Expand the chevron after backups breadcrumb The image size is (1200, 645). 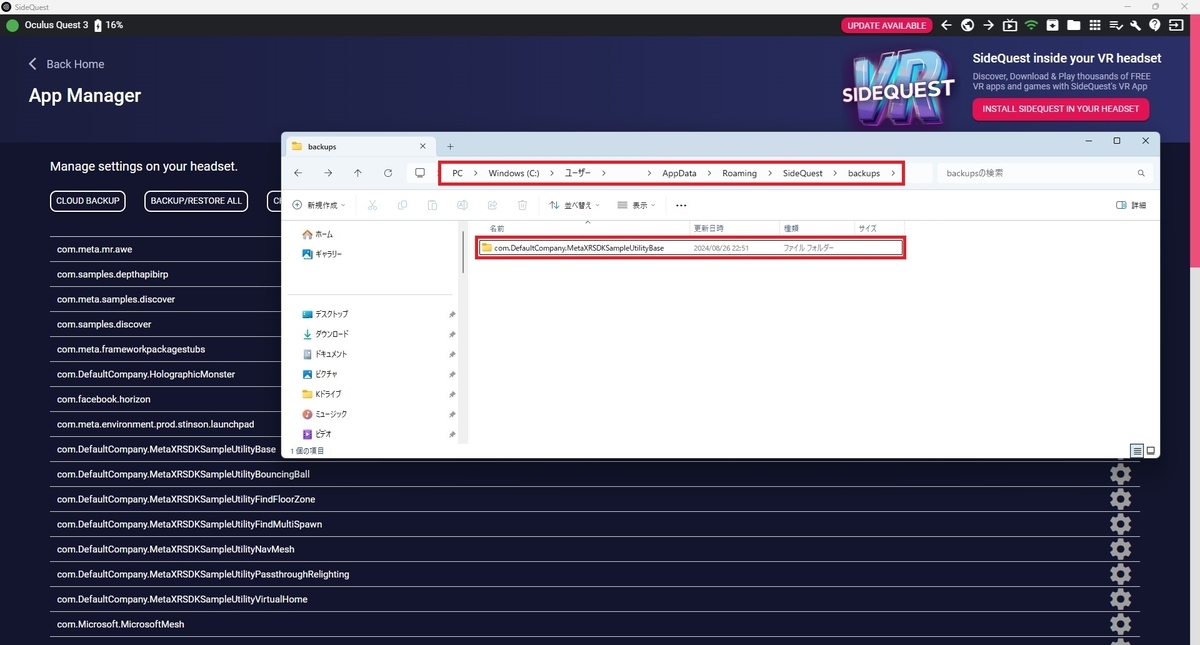click(893, 173)
